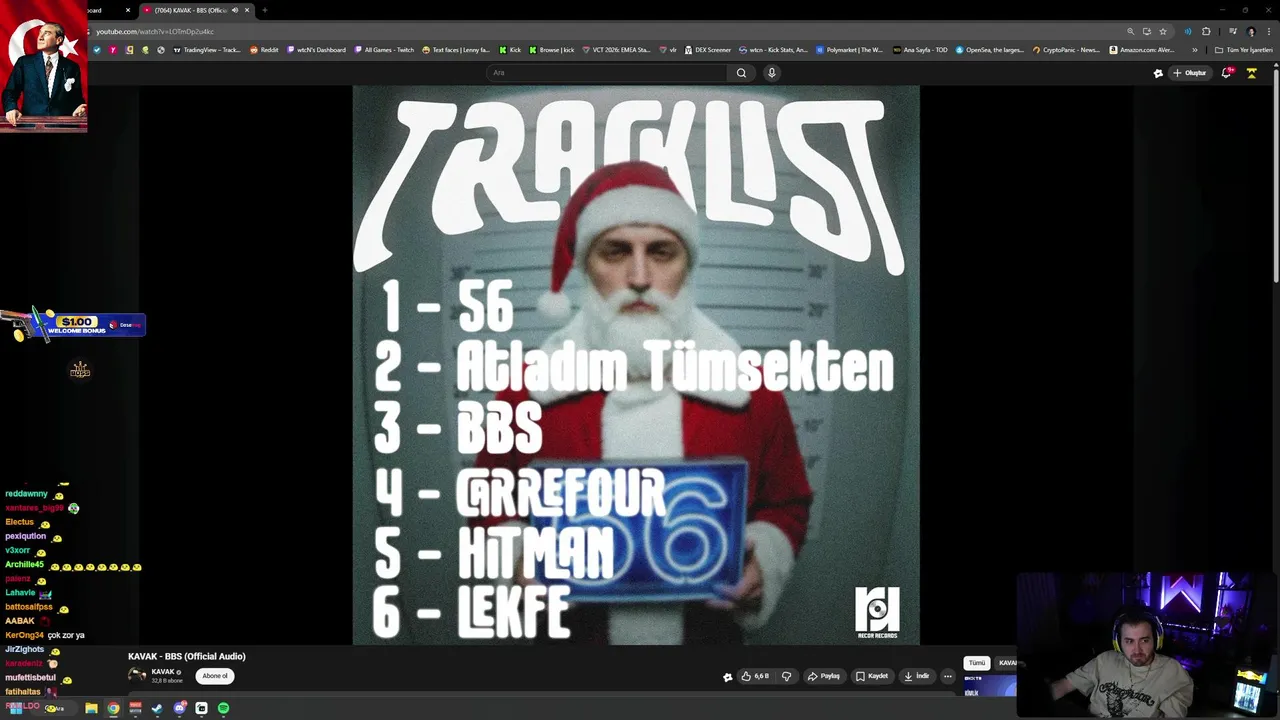Open the blue sound extension icon
The height and width of the screenshot is (720, 1280).
1188,31
